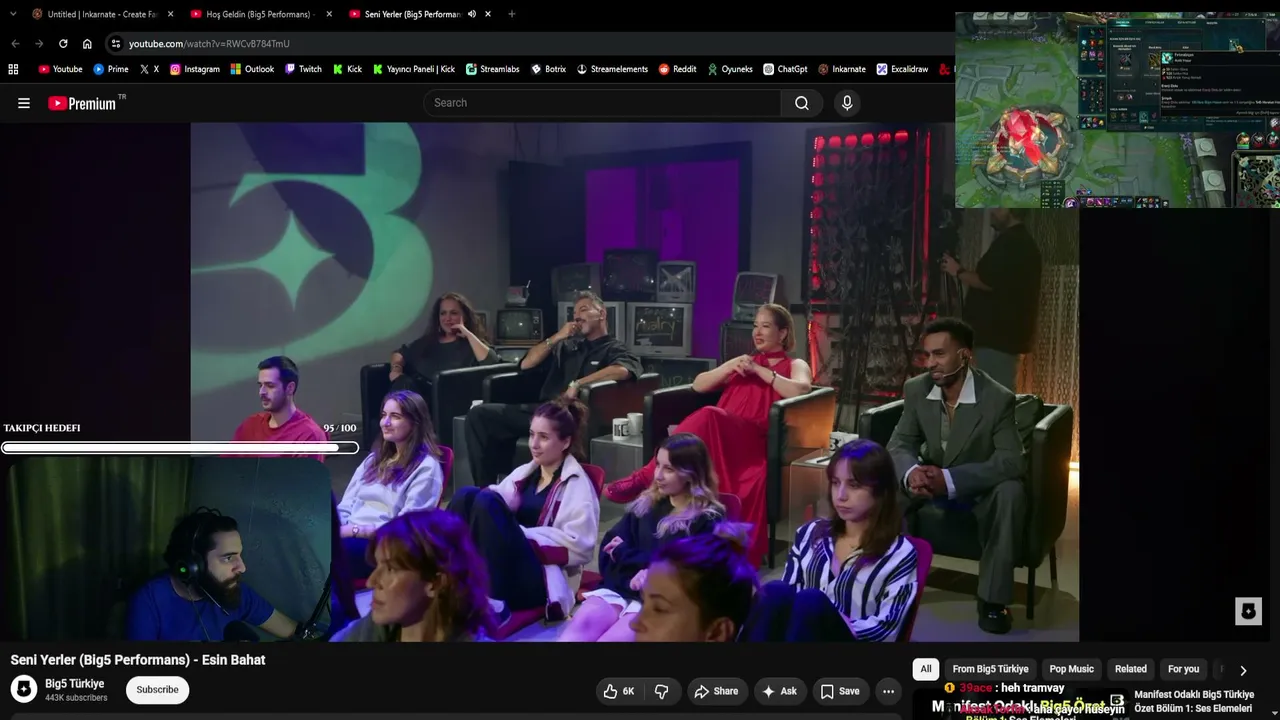The height and width of the screenshot is (720, 1280).
Task: Open more actions menu beside Save
Action: click(888, 691)
